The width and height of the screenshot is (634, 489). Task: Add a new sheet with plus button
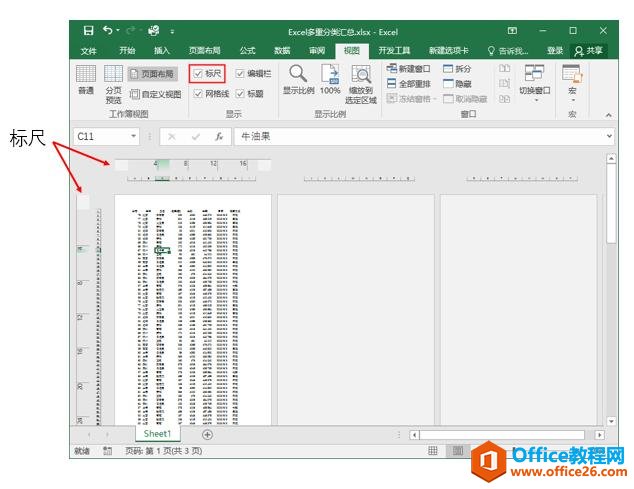[x=207, y=434]
